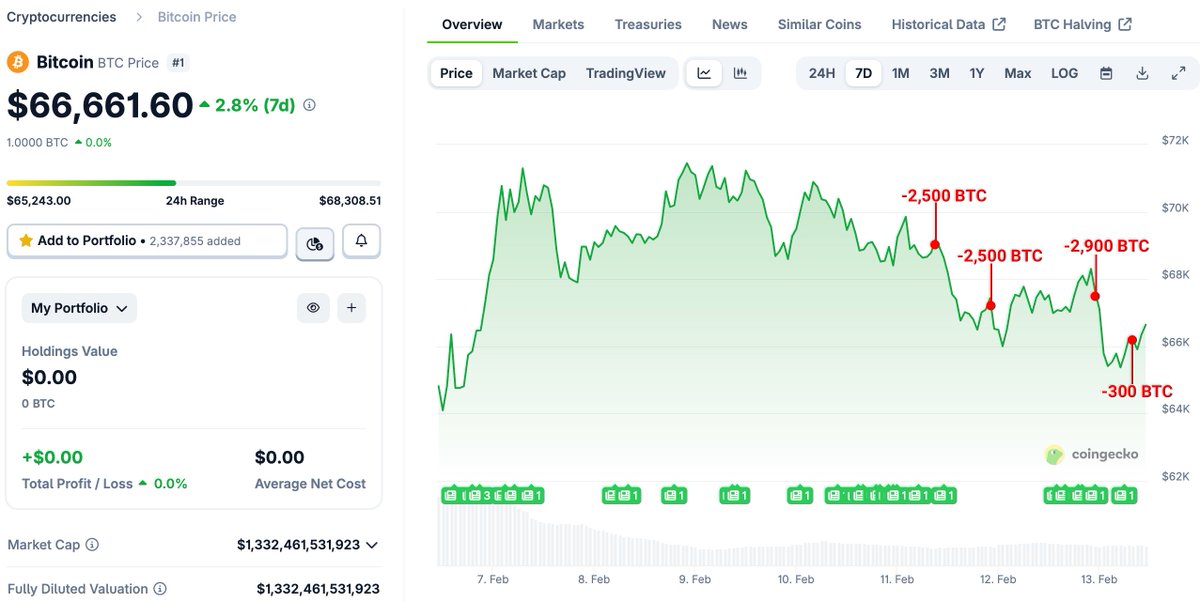Click the Add to Portfolio button
This screenshot has width=1200, height=602.
pos(147,240)
